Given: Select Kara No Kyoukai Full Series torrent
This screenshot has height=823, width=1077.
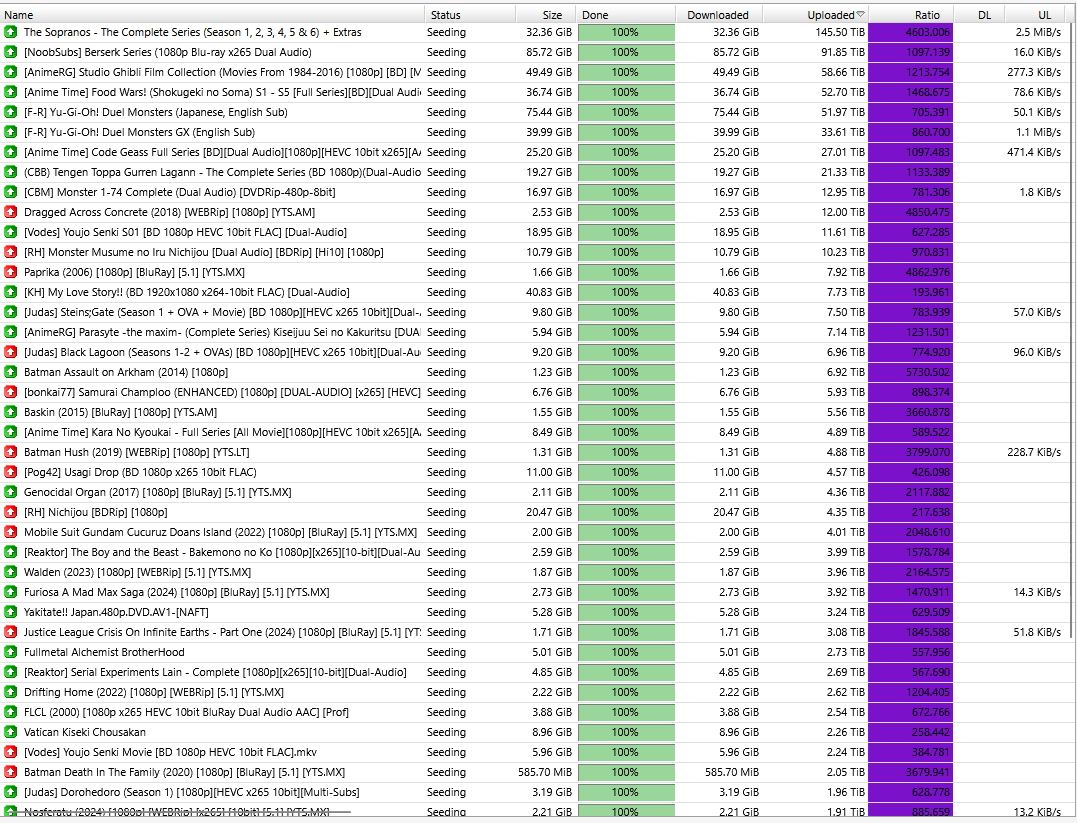Looking at the screenshot, I should (222, 432).
